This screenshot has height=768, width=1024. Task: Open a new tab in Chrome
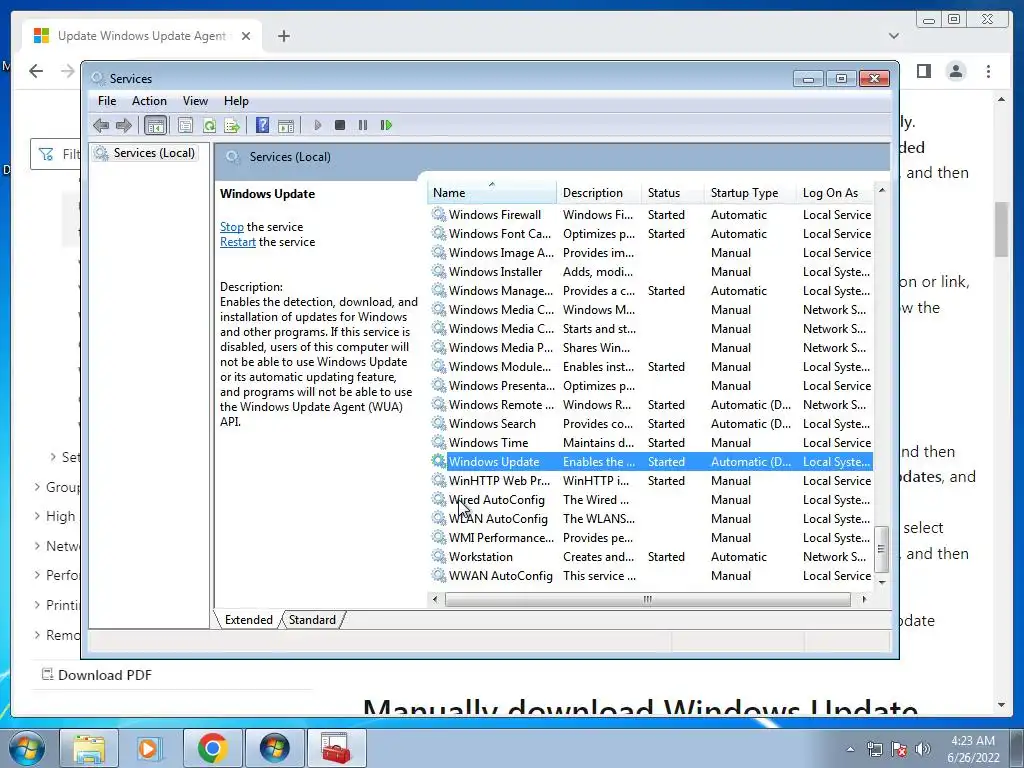click(283, 36)
